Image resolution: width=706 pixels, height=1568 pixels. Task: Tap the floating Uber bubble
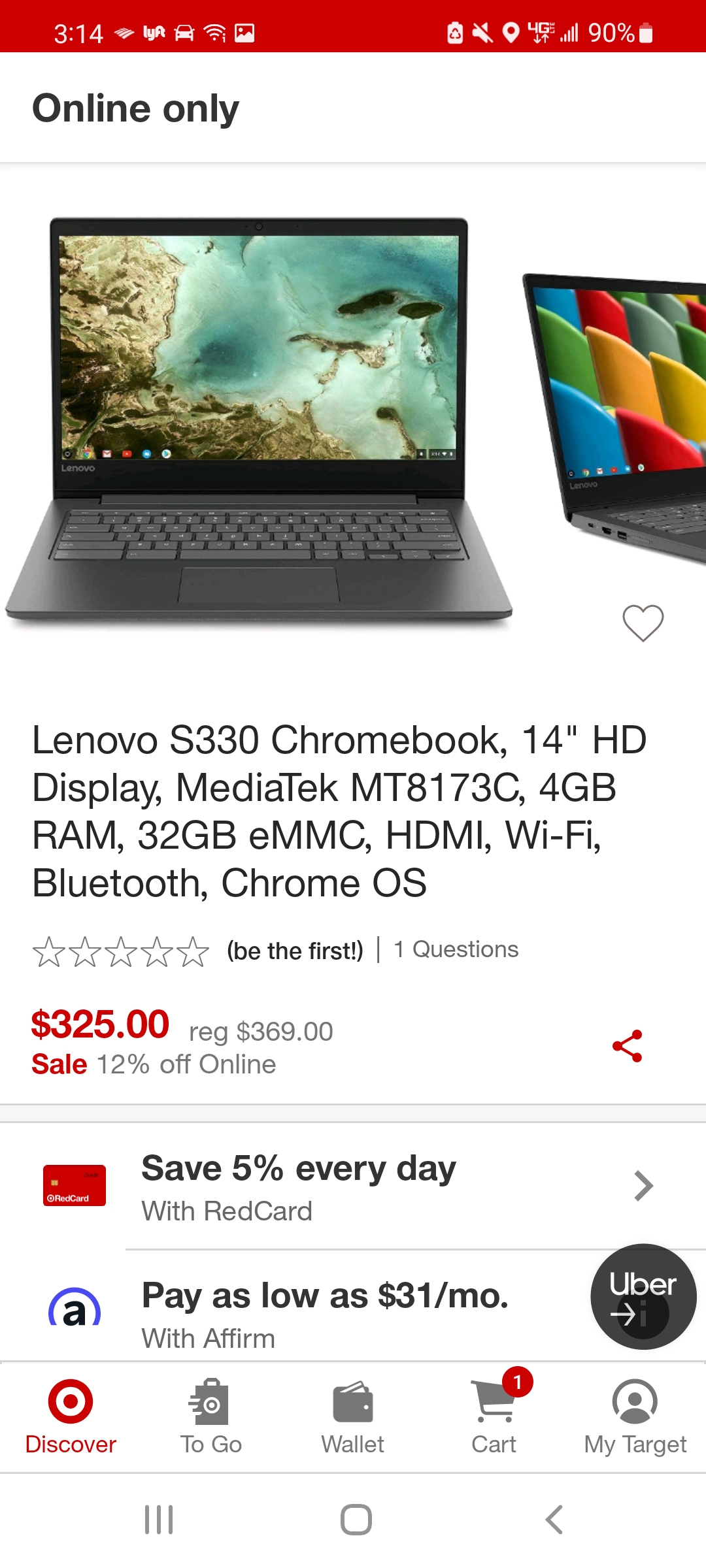643,1296
